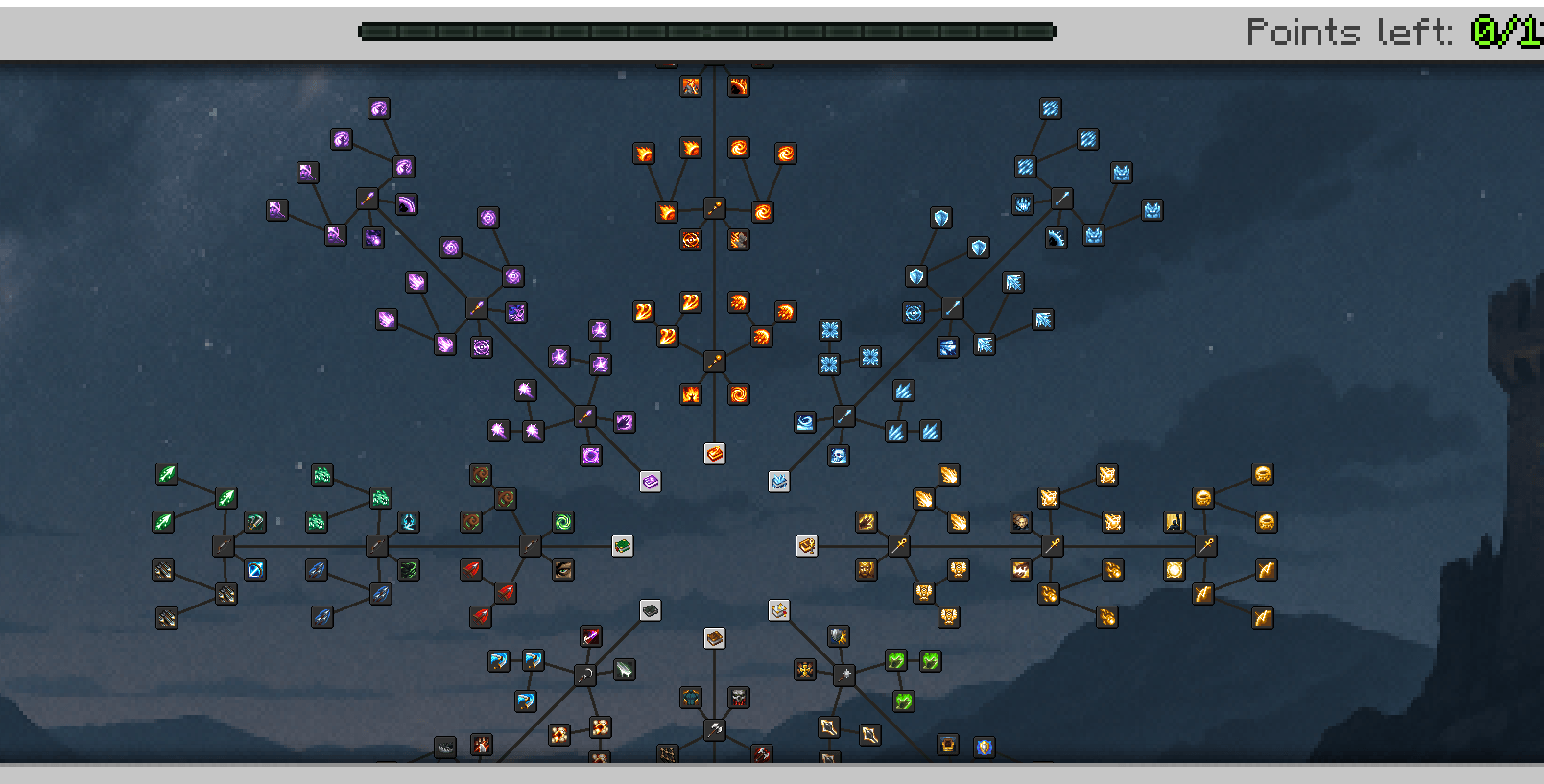The image size is (1544, 784).
Task: Pick the dark gray book node
Action: [651, 610]
